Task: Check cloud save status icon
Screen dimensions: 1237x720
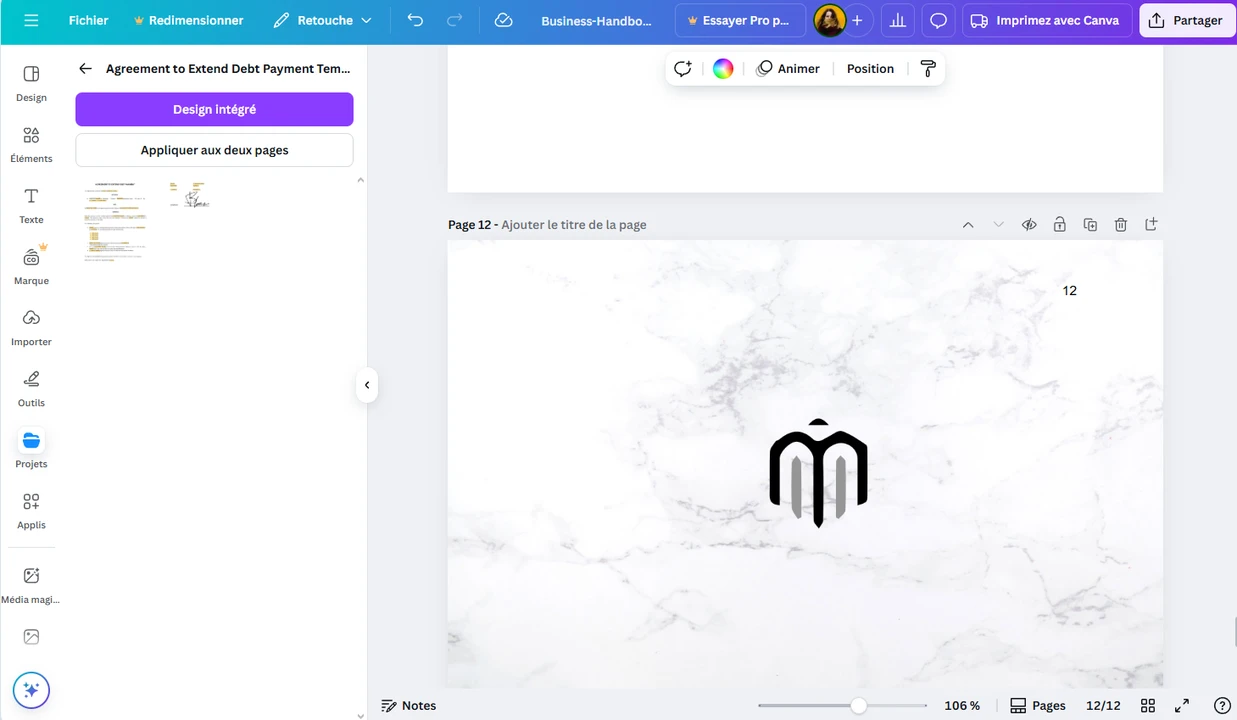Action: click(x=503, y=20)
